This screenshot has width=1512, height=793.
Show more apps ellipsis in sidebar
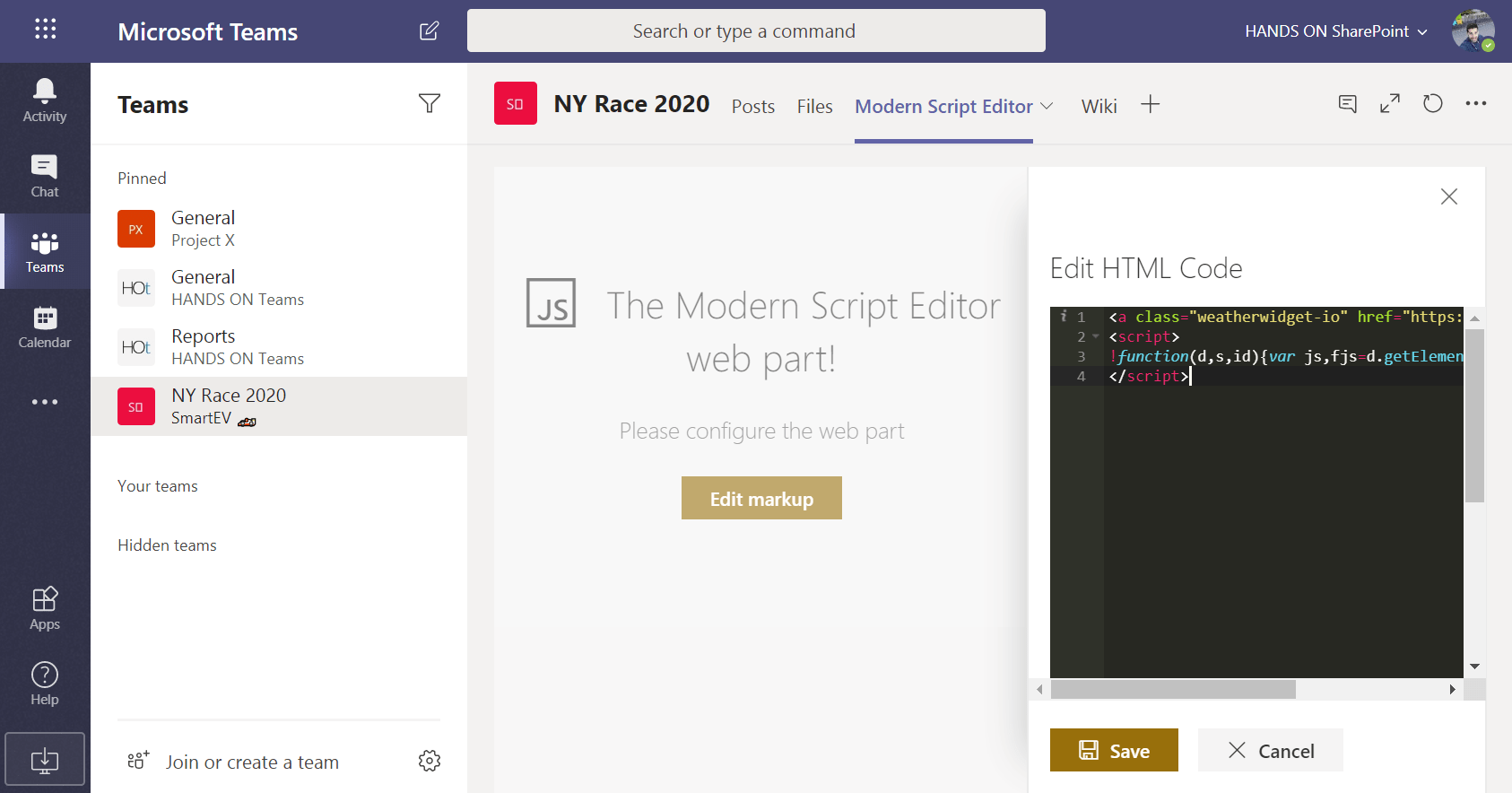(x=45, y=402)
